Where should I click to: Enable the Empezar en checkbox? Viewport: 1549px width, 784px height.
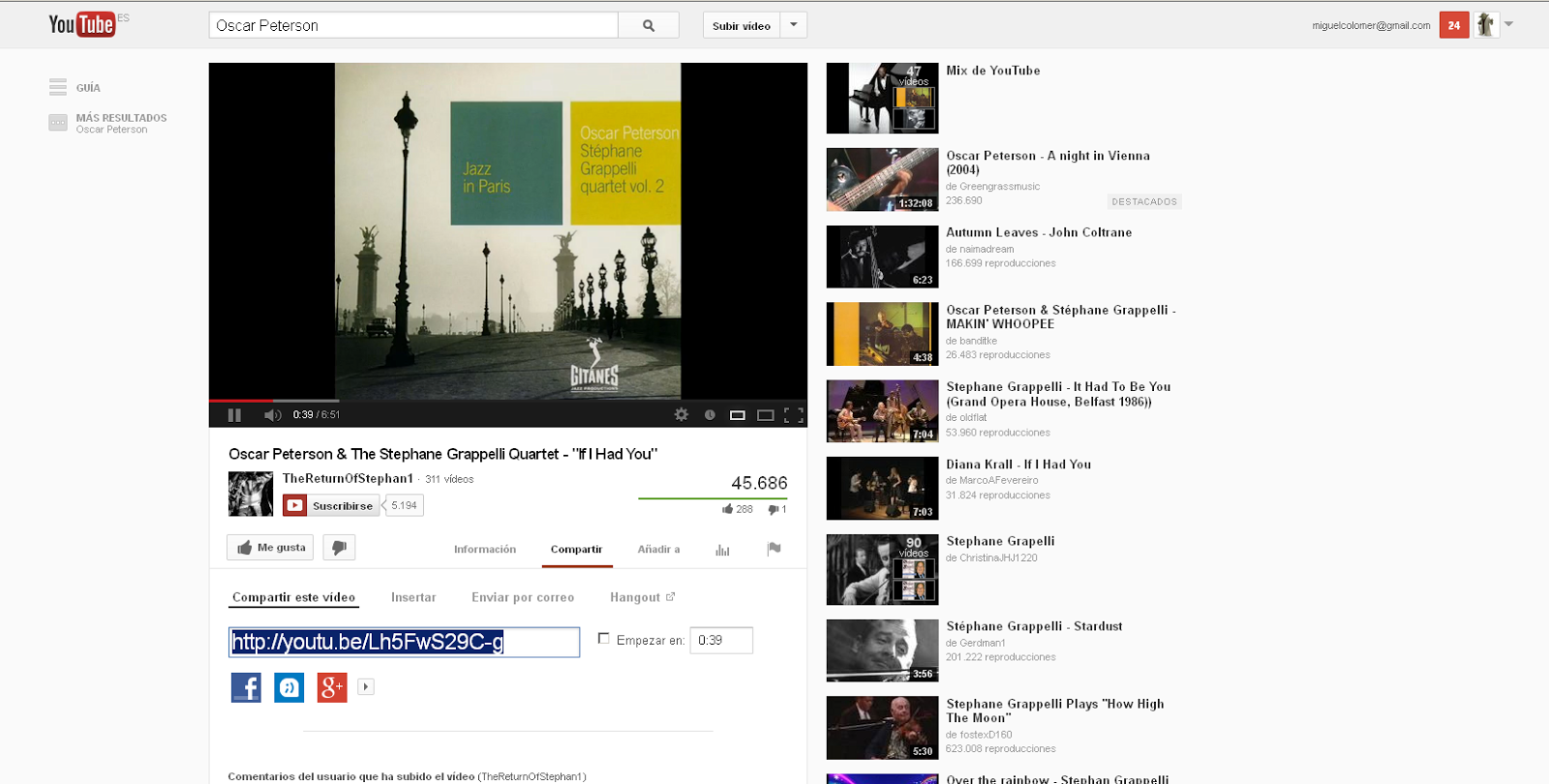603,639
